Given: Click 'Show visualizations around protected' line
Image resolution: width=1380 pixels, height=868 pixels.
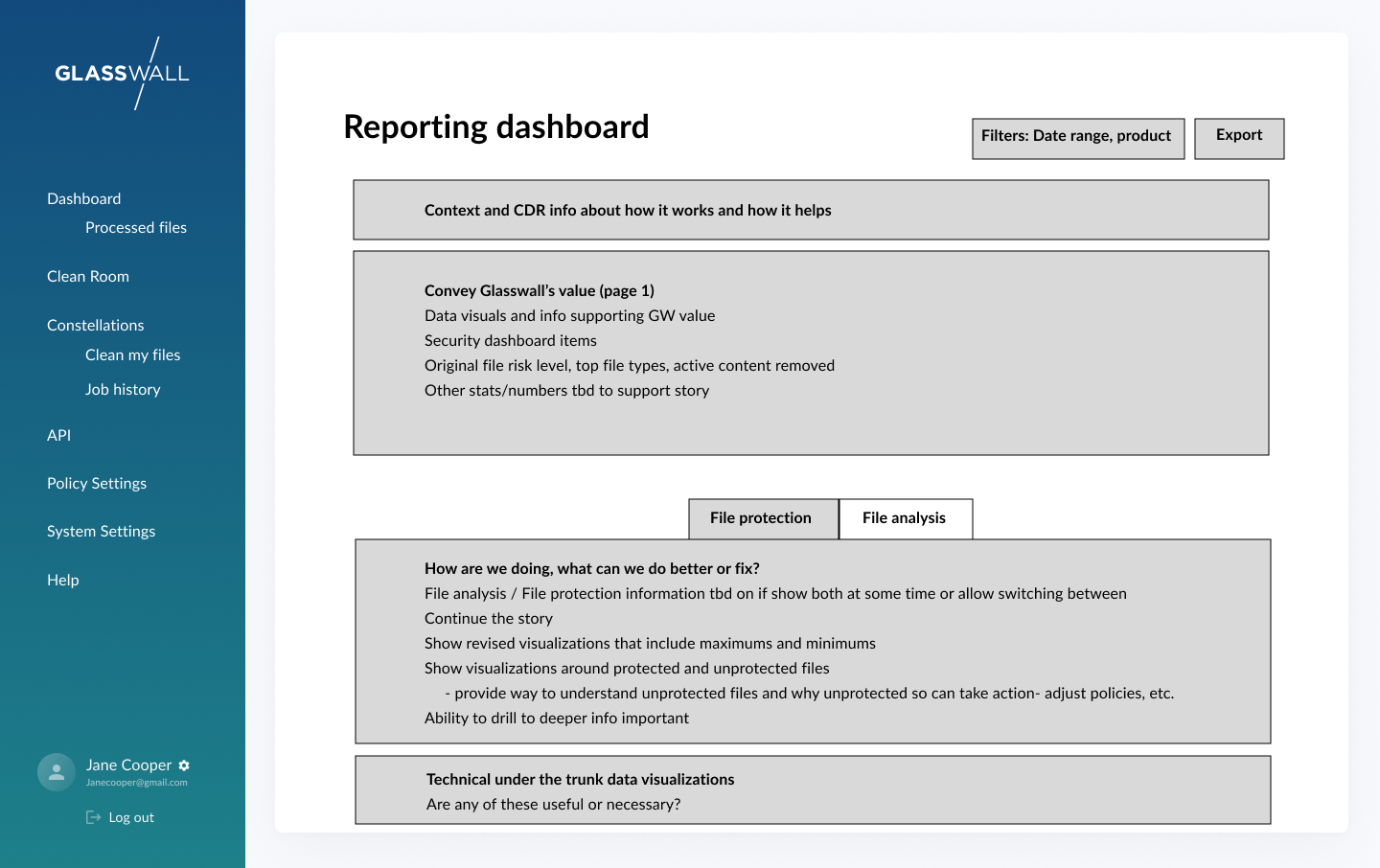Looking at the screenshot, I should point(628,669).
